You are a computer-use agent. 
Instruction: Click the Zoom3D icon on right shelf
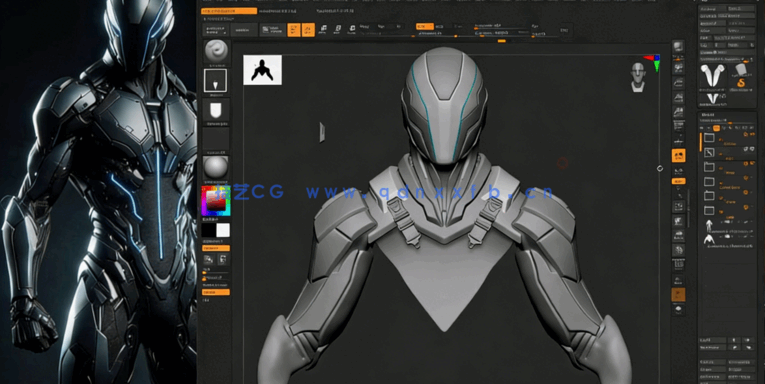[678, 236]
